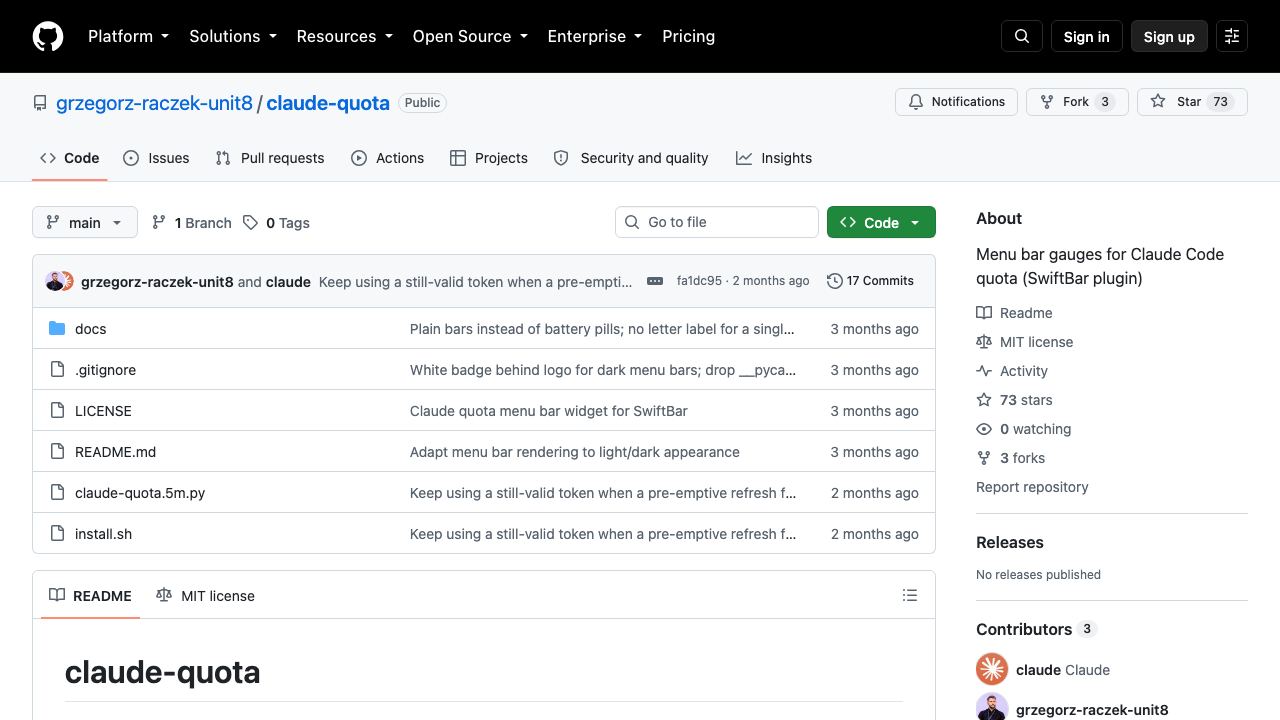
Task: Expand the Enterprise menu
Action: coord(595,36)
